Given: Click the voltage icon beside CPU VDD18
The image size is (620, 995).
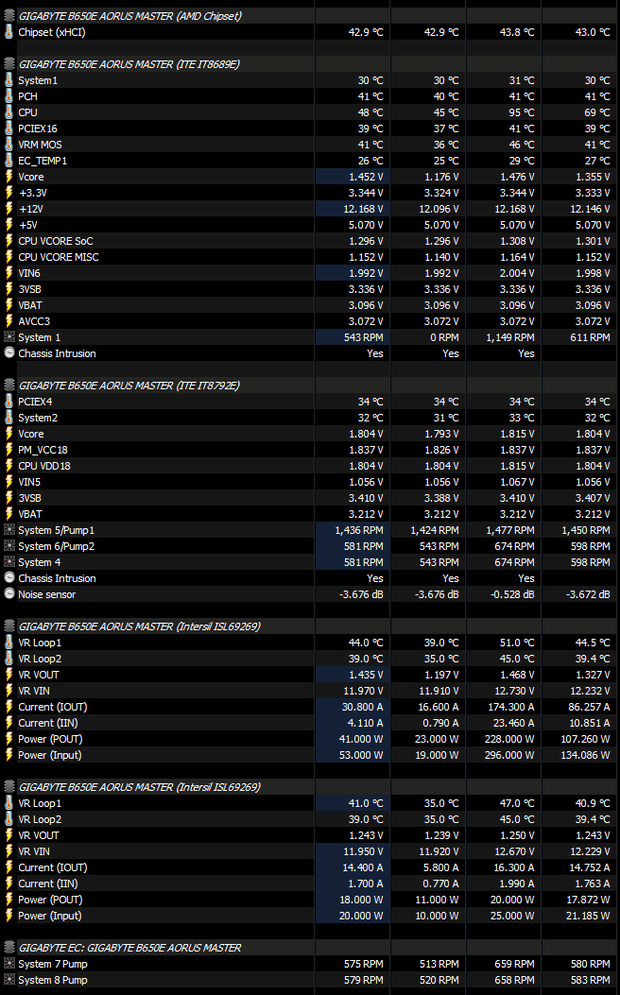Looking at the screenshot, I should 9,466.
